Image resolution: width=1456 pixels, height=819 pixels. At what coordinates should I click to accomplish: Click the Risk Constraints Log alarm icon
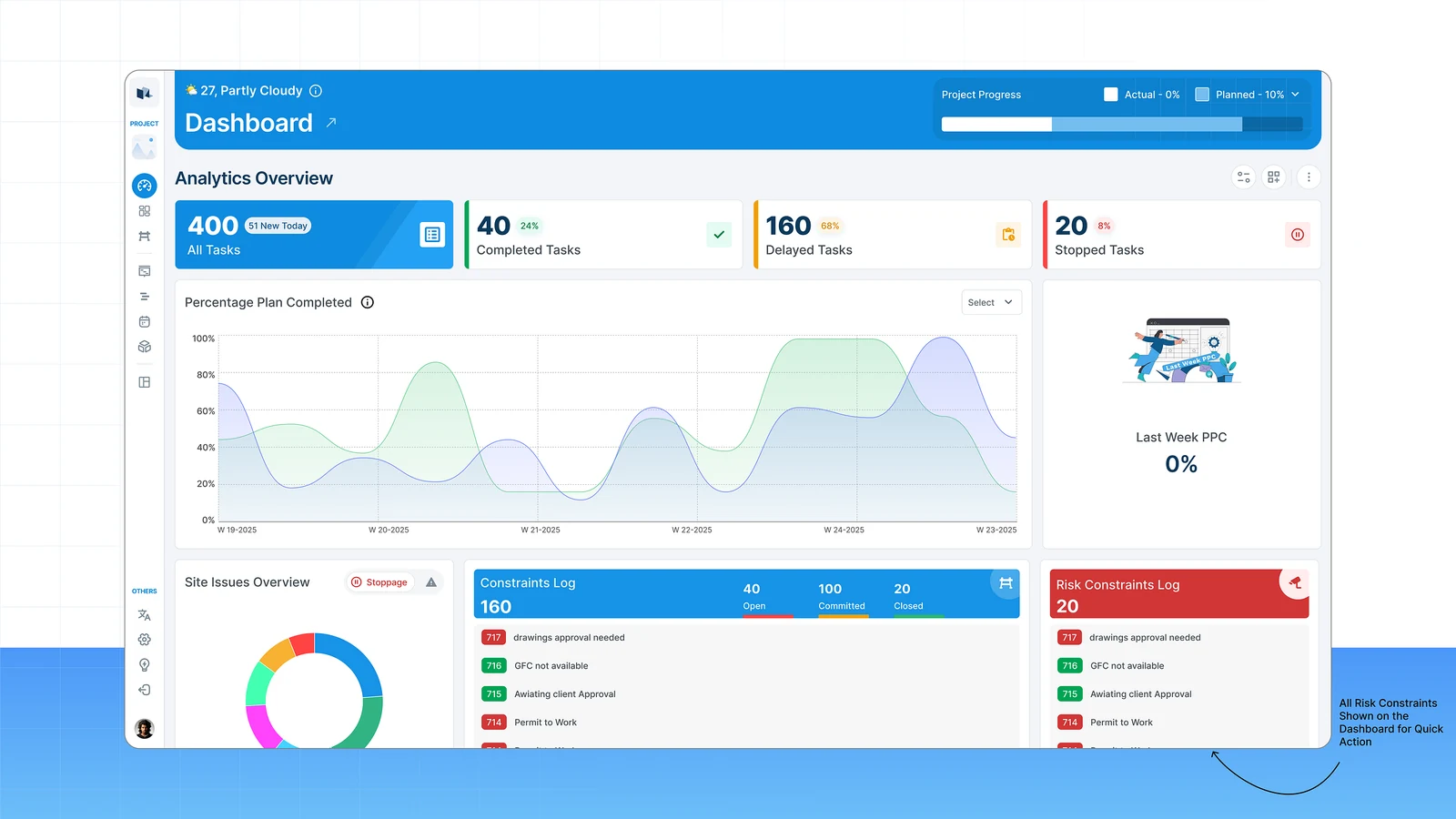click(1295, 583)
